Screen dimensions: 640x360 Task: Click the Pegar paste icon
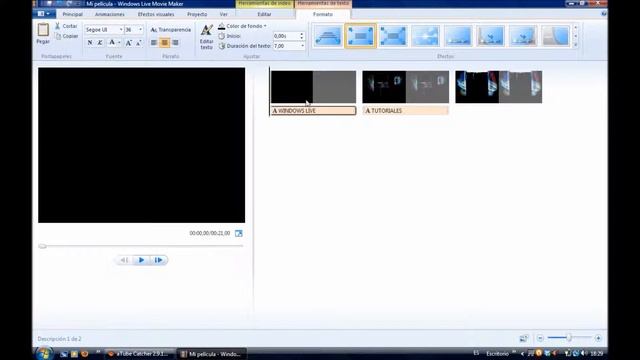click(x=43, y=30)
